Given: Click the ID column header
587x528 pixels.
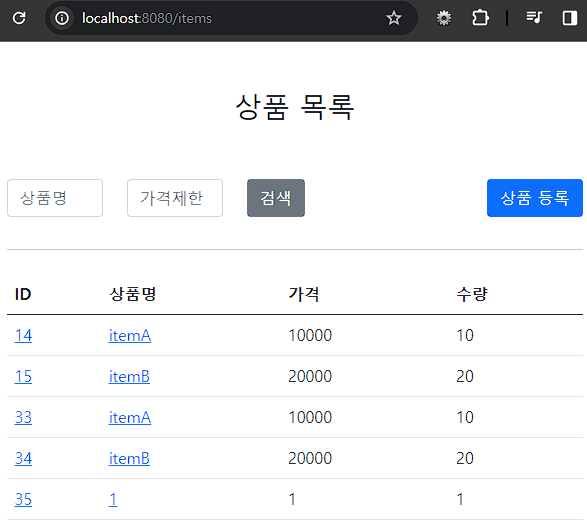Looking at the screenshot, I should [23, 294].
